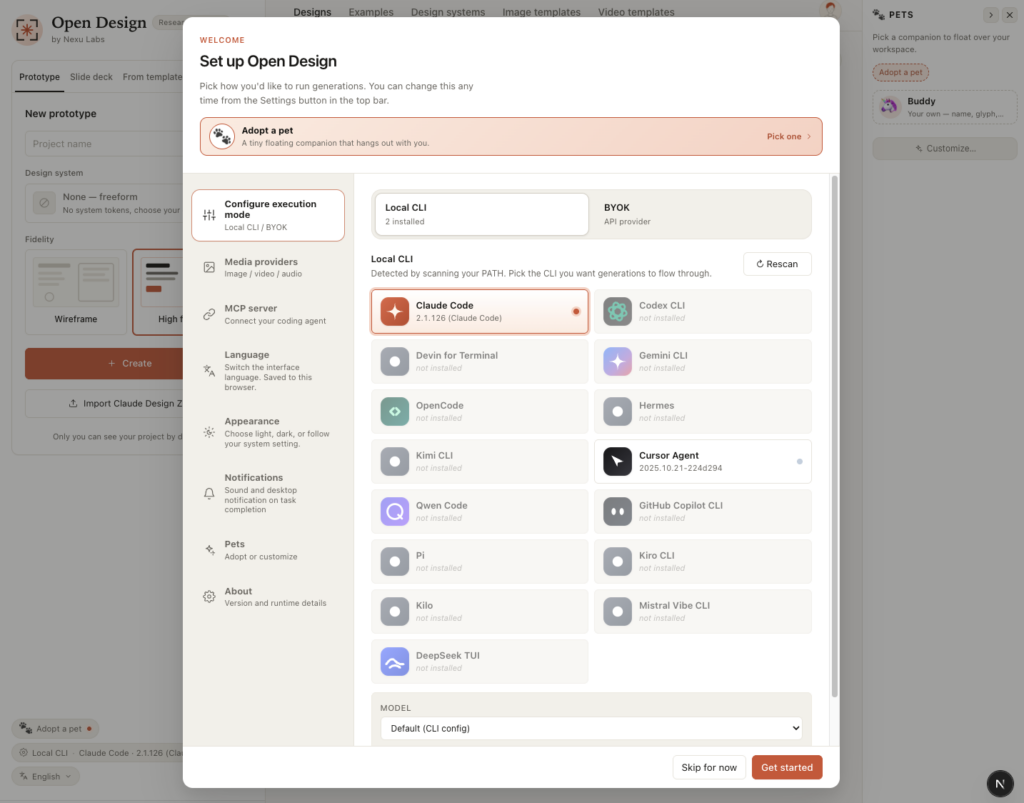
Task: Click the Codex CLI icon
Action: click(617, 311)
